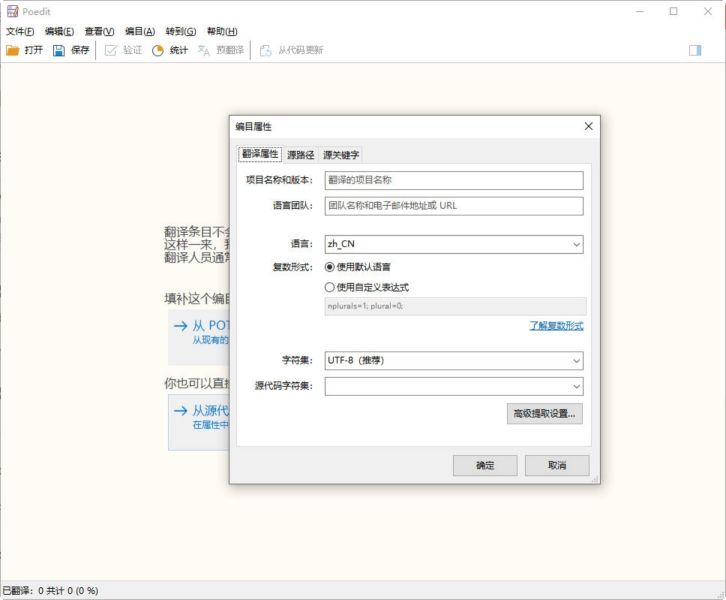Switch to the 源关键字 tab
Viewport: 726px width, 600px height.
[x=341, y=155]
